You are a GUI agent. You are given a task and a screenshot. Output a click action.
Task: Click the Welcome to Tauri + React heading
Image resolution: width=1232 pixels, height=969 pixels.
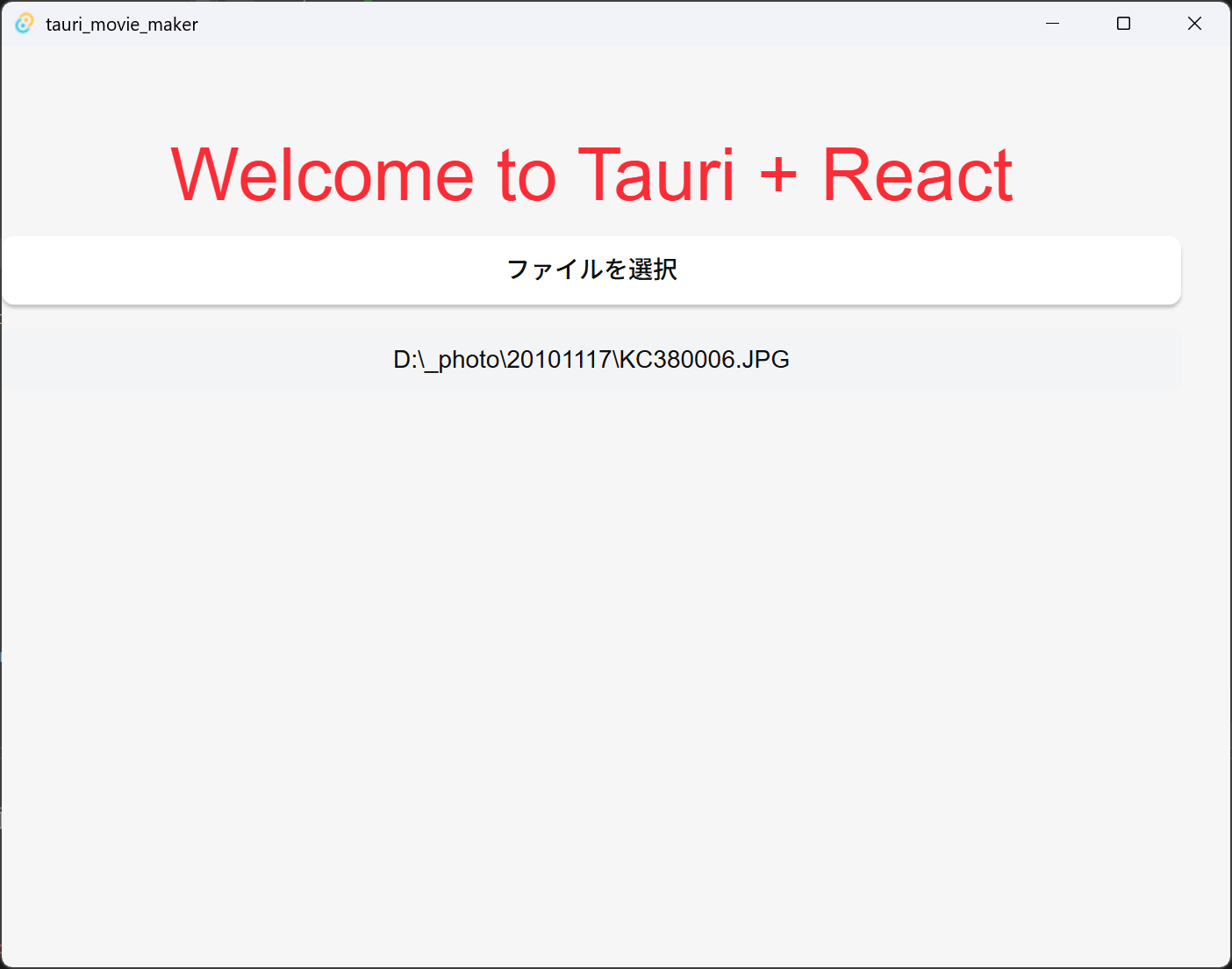(x=591, y=175)
